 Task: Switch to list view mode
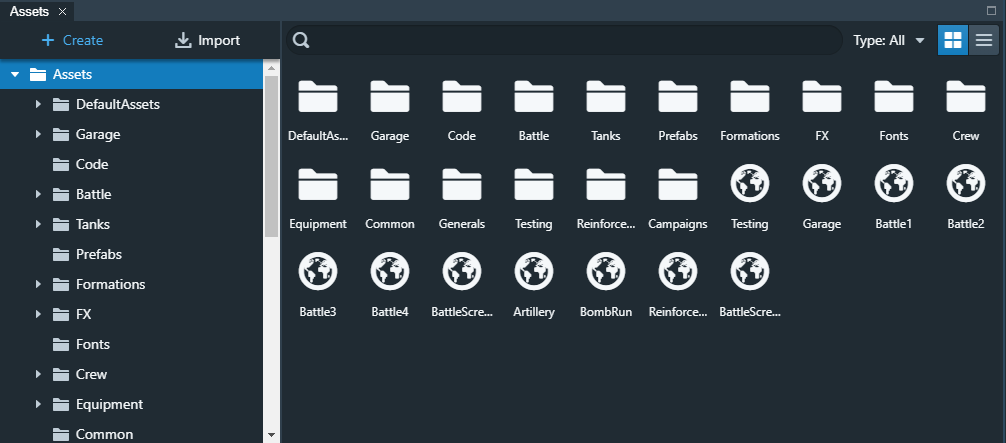pyautogui.click(x=984, y=40)
